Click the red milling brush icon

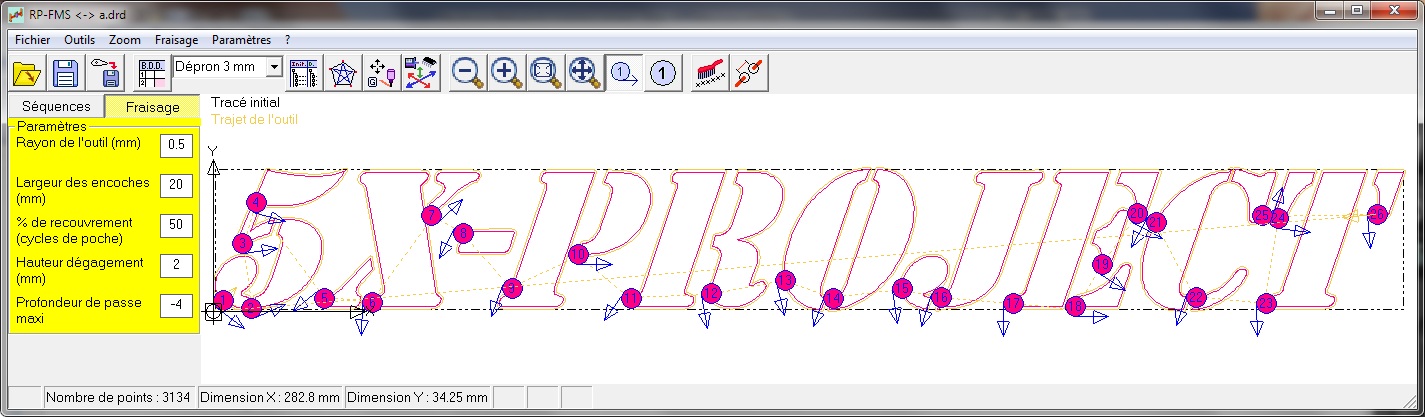click(710, 73)
